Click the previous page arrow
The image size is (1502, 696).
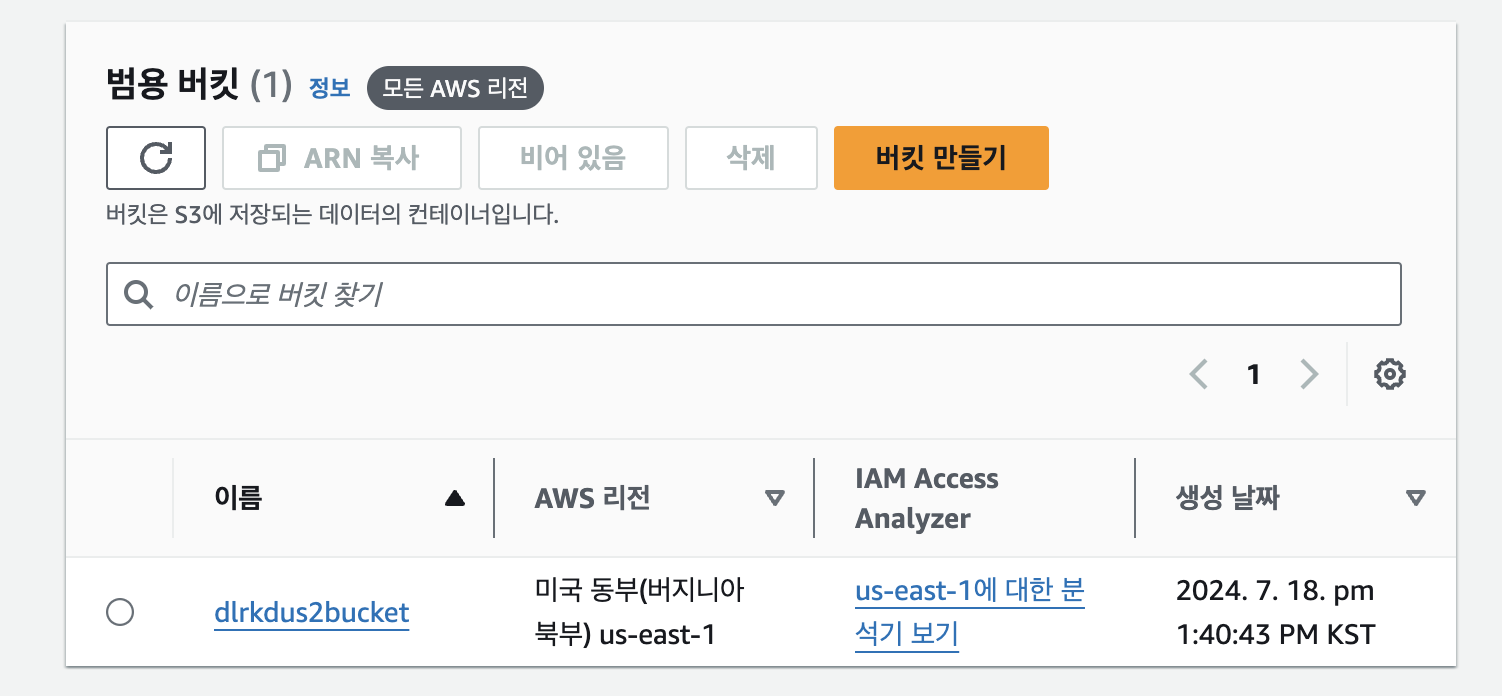pyautogui.click(x=1199, y=373)
